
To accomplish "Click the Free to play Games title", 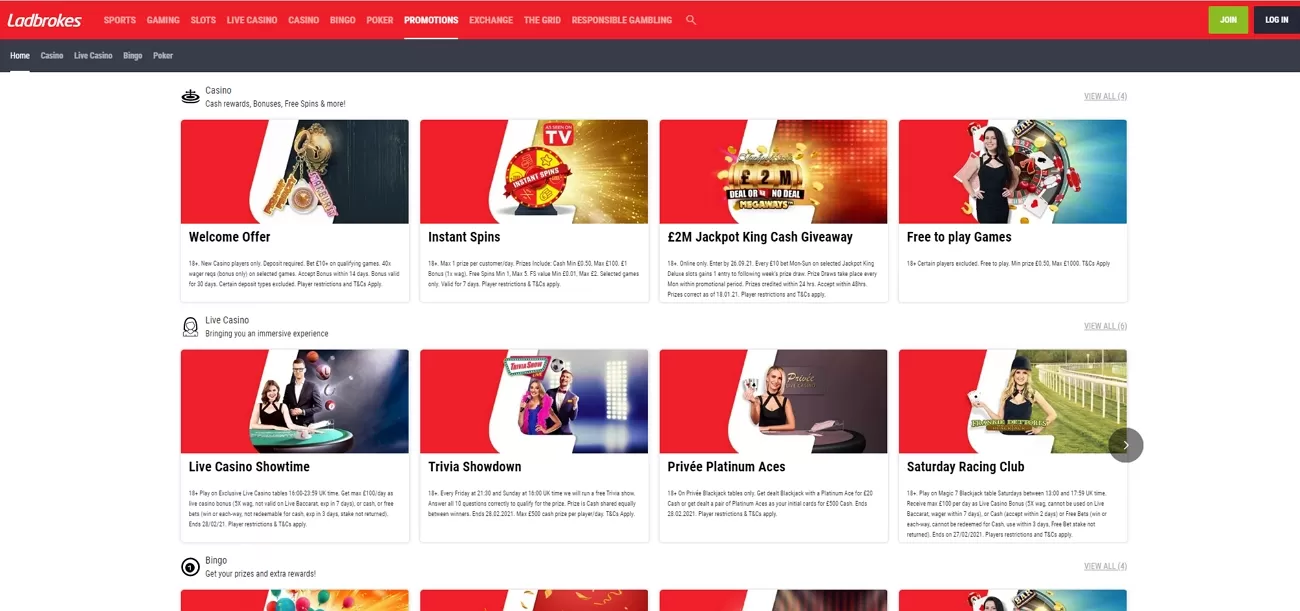I will [x=959, y=237].
